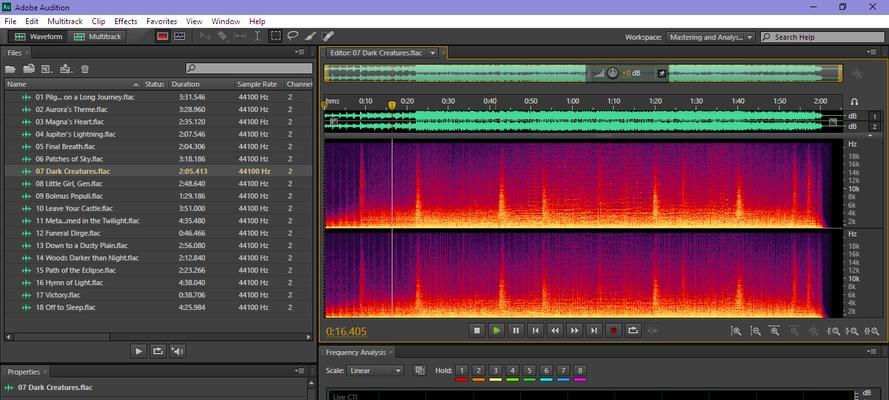This screenshot has width=889, height=400.
Task: Toggle Hold button 8 (magenta)
Action: click(579, 371)
